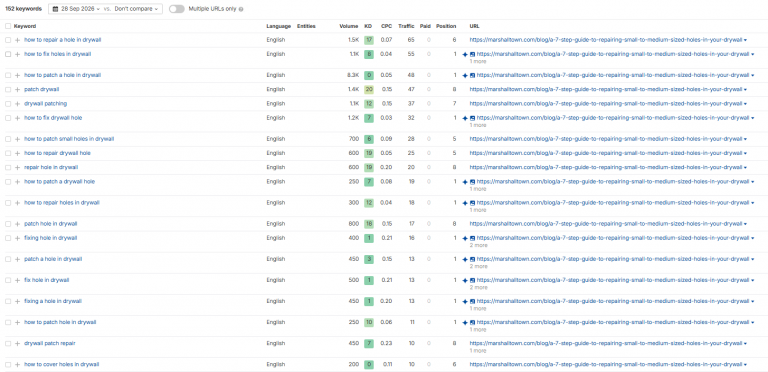Viewport: 768px width, 372px height.
Task: Click the plus icon for 'how to fix drywall hole'
Action: (18, 118)
